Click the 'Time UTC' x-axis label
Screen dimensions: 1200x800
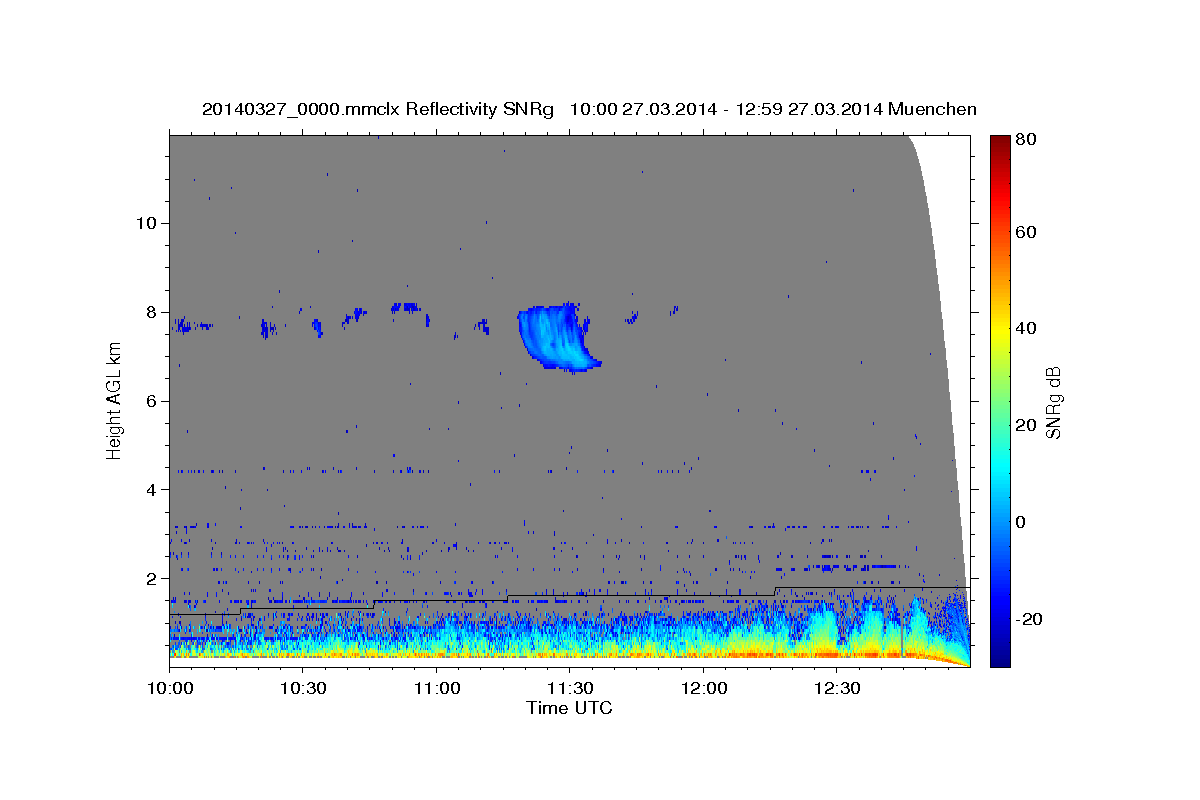(569, 708)
